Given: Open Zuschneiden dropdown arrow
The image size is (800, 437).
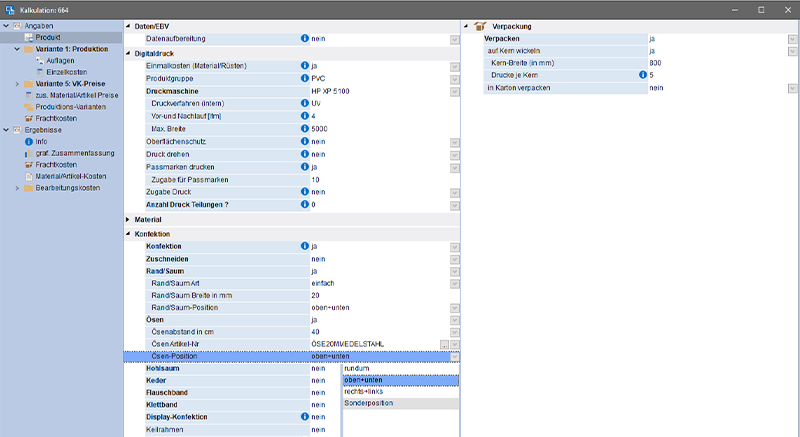Looking at the screenshot, I should tap(454, 260).
